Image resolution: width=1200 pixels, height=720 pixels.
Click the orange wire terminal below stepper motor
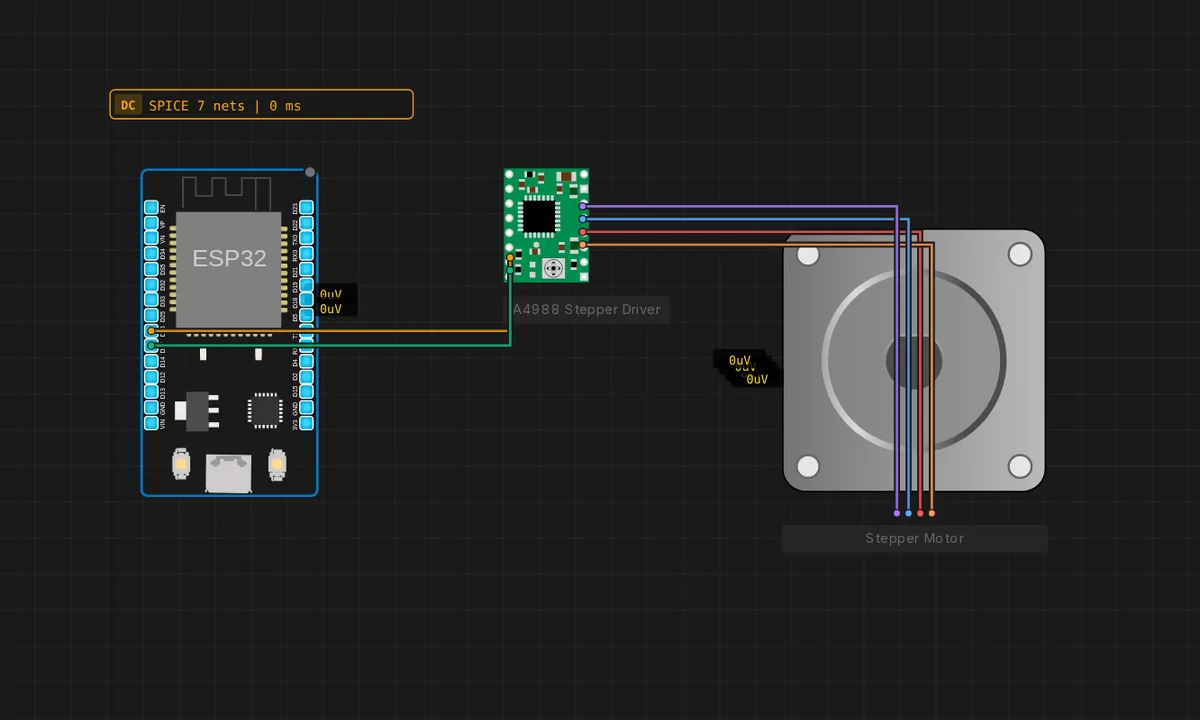pos(932,513)
